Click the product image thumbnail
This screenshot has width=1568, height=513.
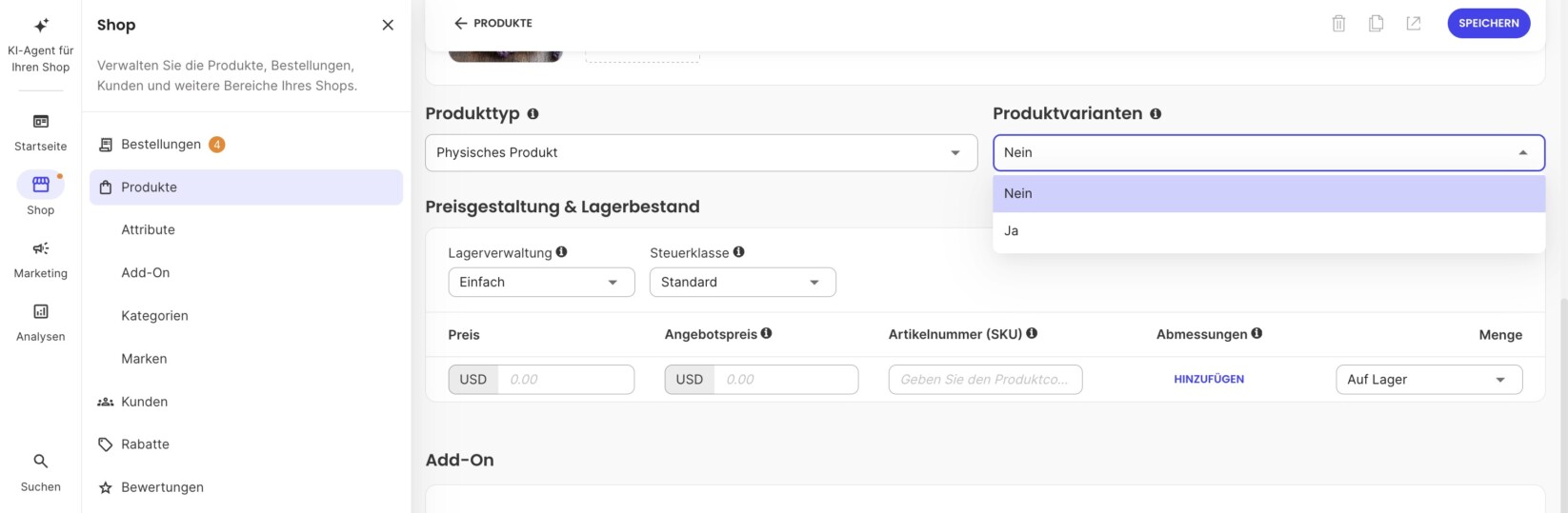(x=506, y=56)
